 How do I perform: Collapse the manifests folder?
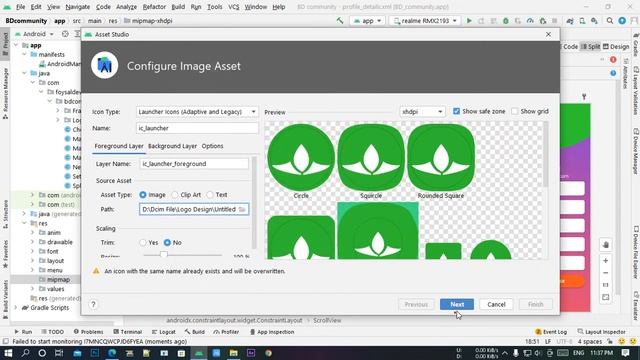point(24,54)
